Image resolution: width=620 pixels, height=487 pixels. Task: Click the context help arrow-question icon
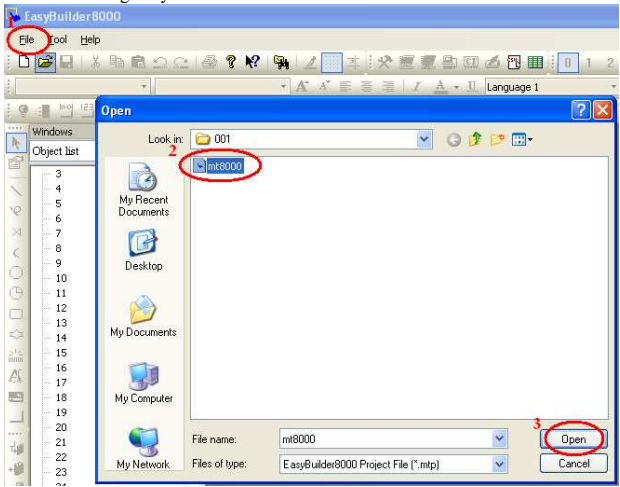[252, 62]
